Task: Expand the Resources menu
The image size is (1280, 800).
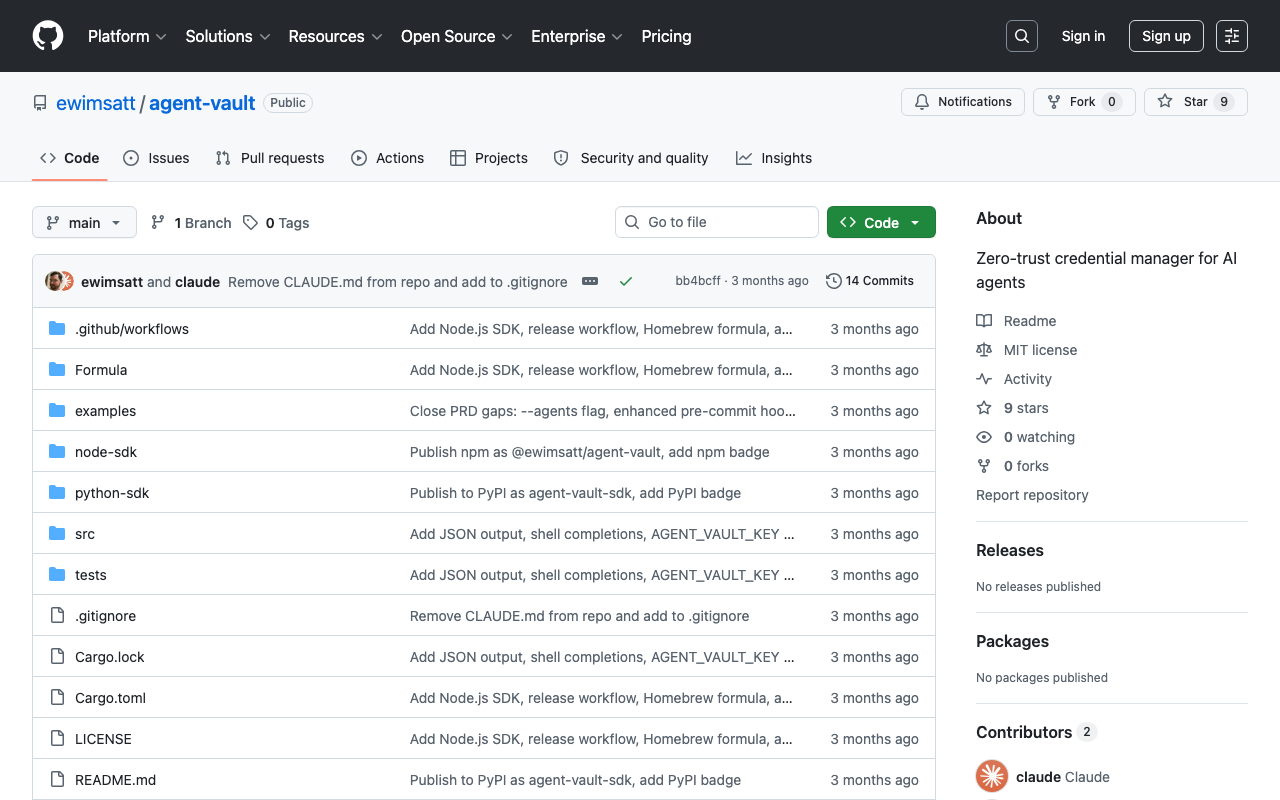Action: (x=335, y=36)
